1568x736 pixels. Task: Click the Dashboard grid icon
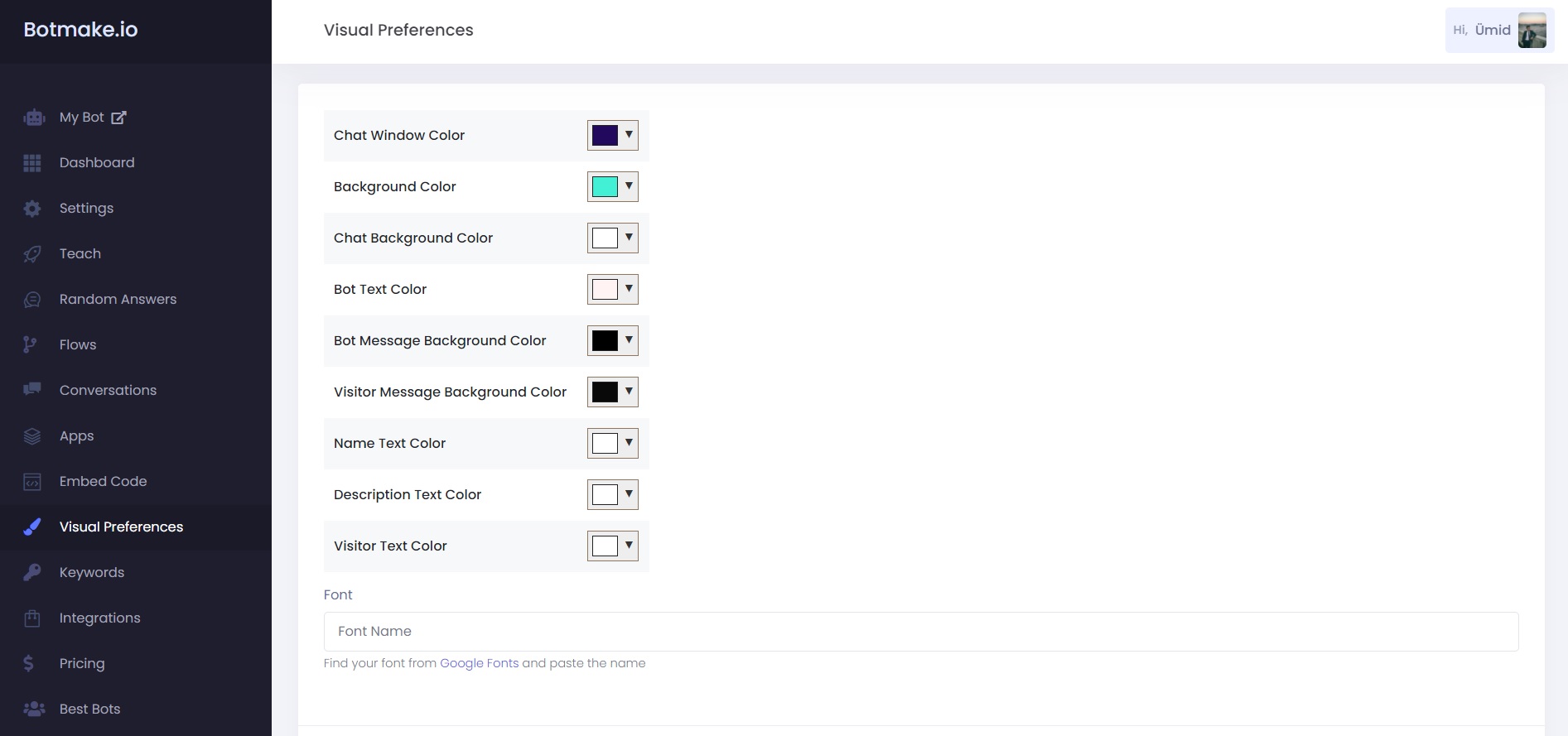point(32,163)
